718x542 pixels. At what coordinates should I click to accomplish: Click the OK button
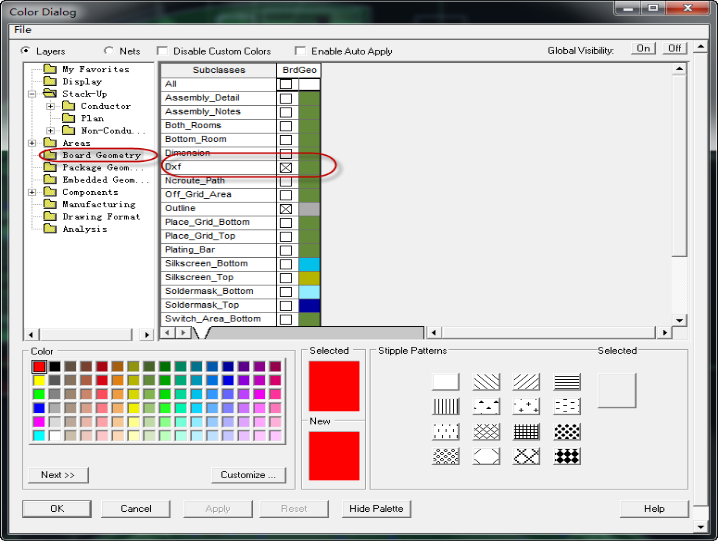point(57,509)
